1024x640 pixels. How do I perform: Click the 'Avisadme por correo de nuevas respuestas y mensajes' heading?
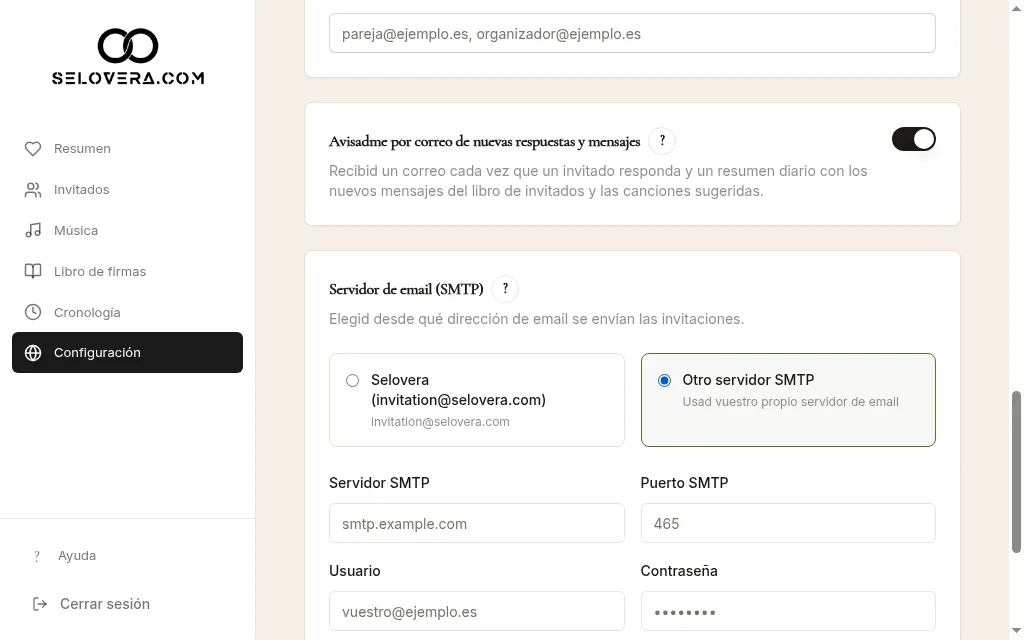pos(485,141)
